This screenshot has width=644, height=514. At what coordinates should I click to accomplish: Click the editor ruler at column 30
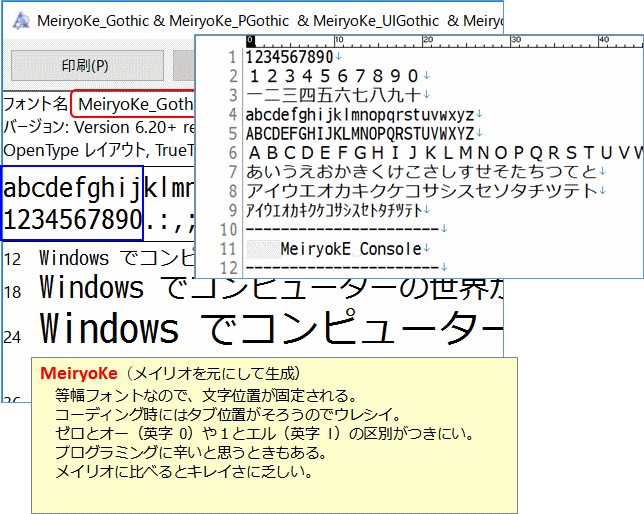tap(515, 40)
